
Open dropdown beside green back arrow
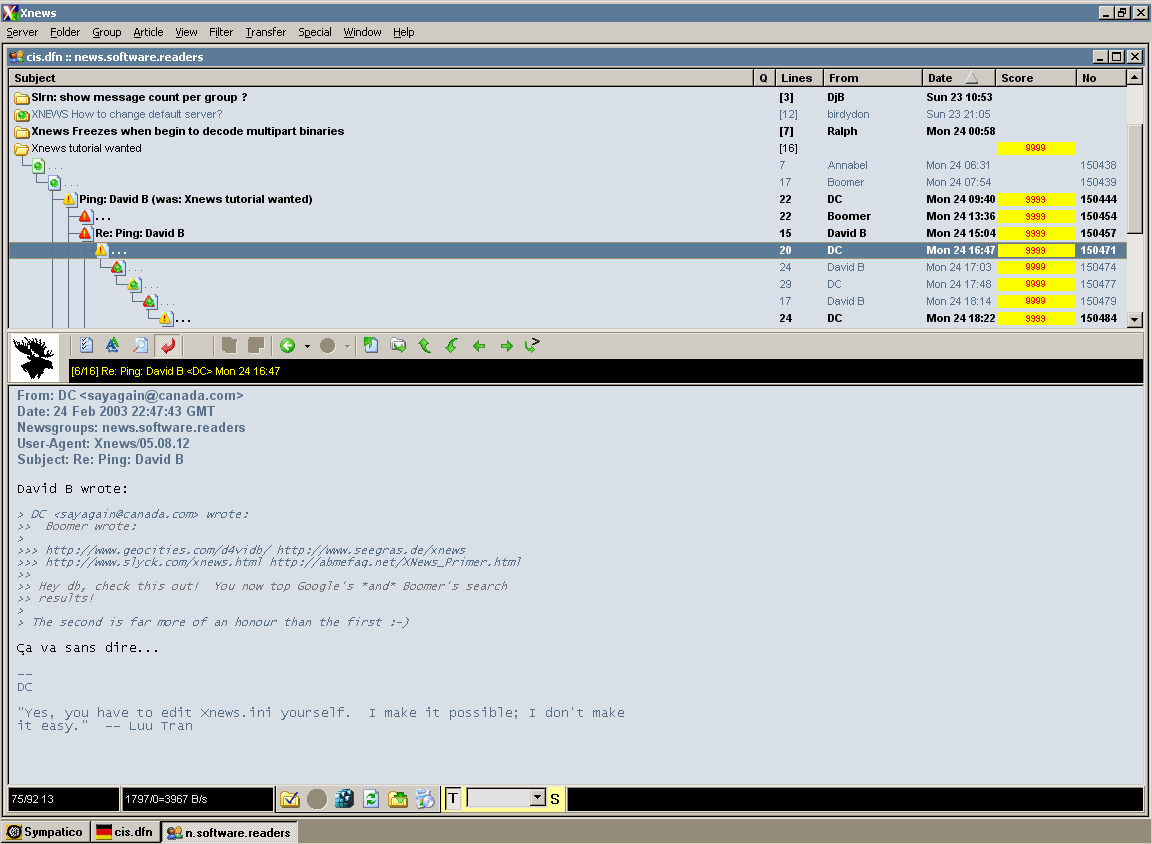tap(307, 346)
